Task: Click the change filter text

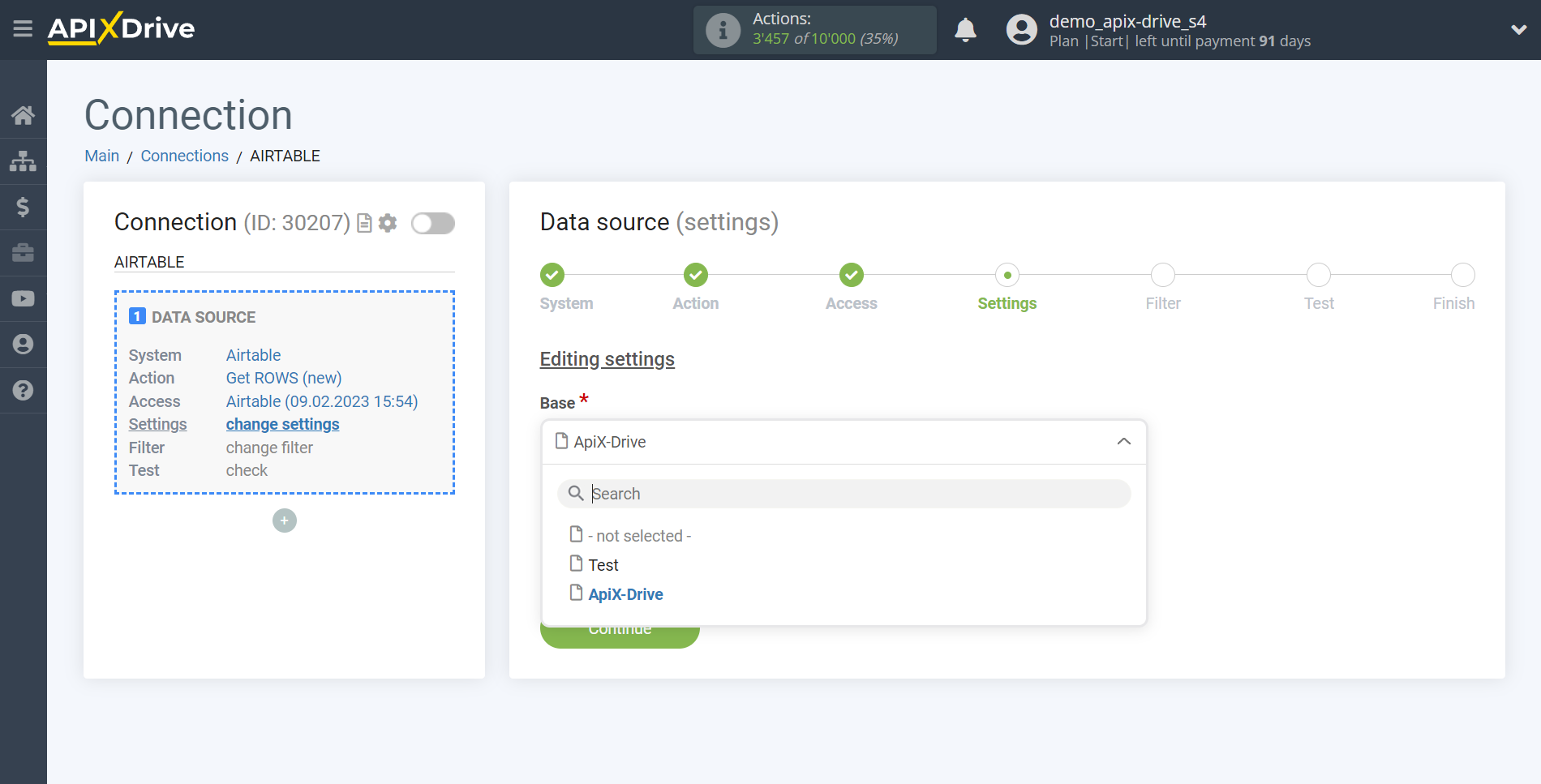Action: click(269, 448)
